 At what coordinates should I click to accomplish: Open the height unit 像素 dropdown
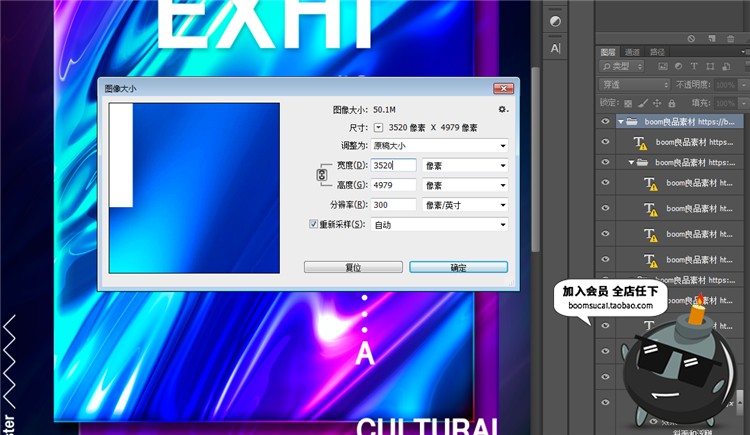(465, 185)
